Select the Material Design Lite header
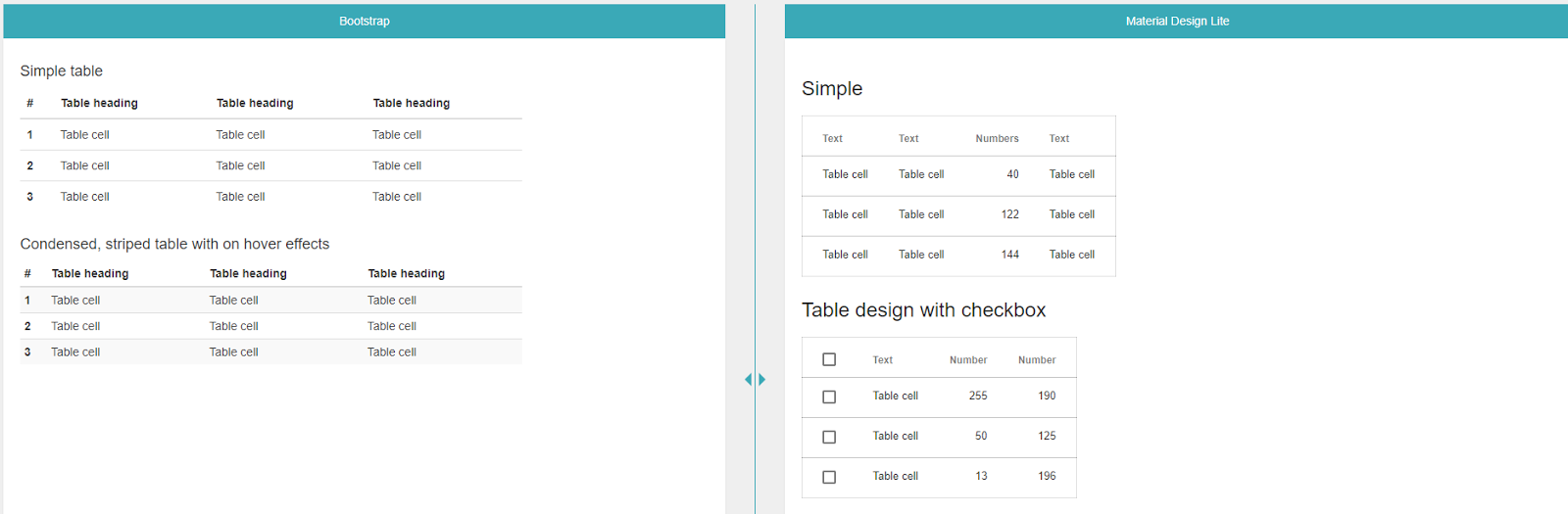This screenshot has height=514, width=1568. (1176, 22)
